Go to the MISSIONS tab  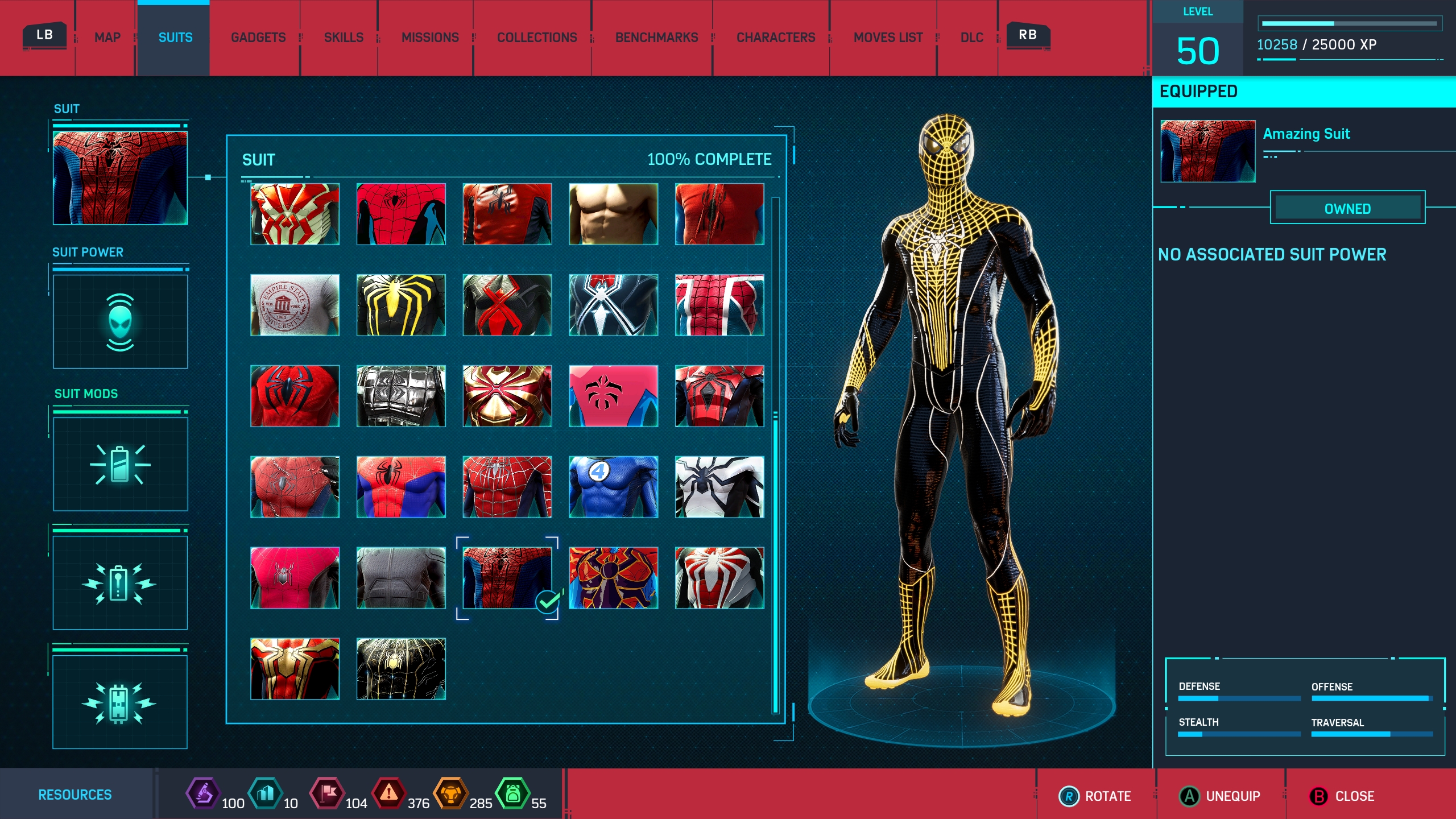click(x=430, y=38)
